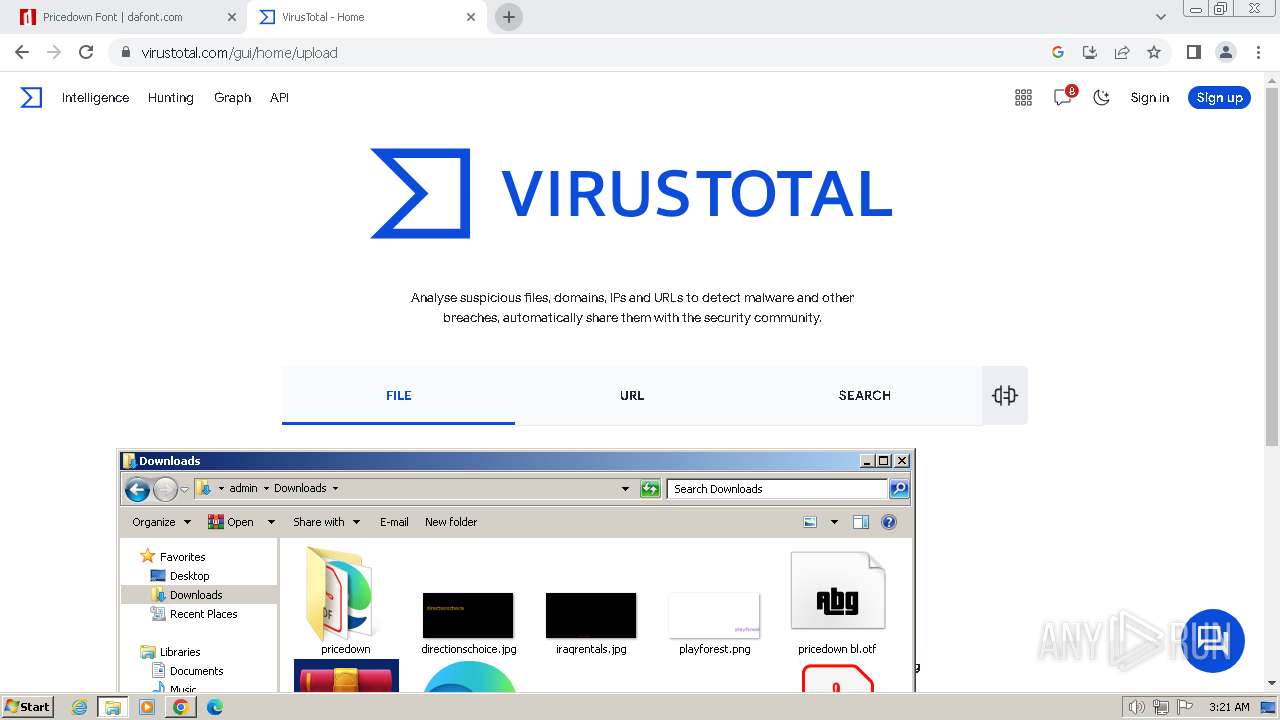Select Desktop in the navigation pane
Image resolution: width=1280 pixels, height=720 pixels.
[189, 576]
